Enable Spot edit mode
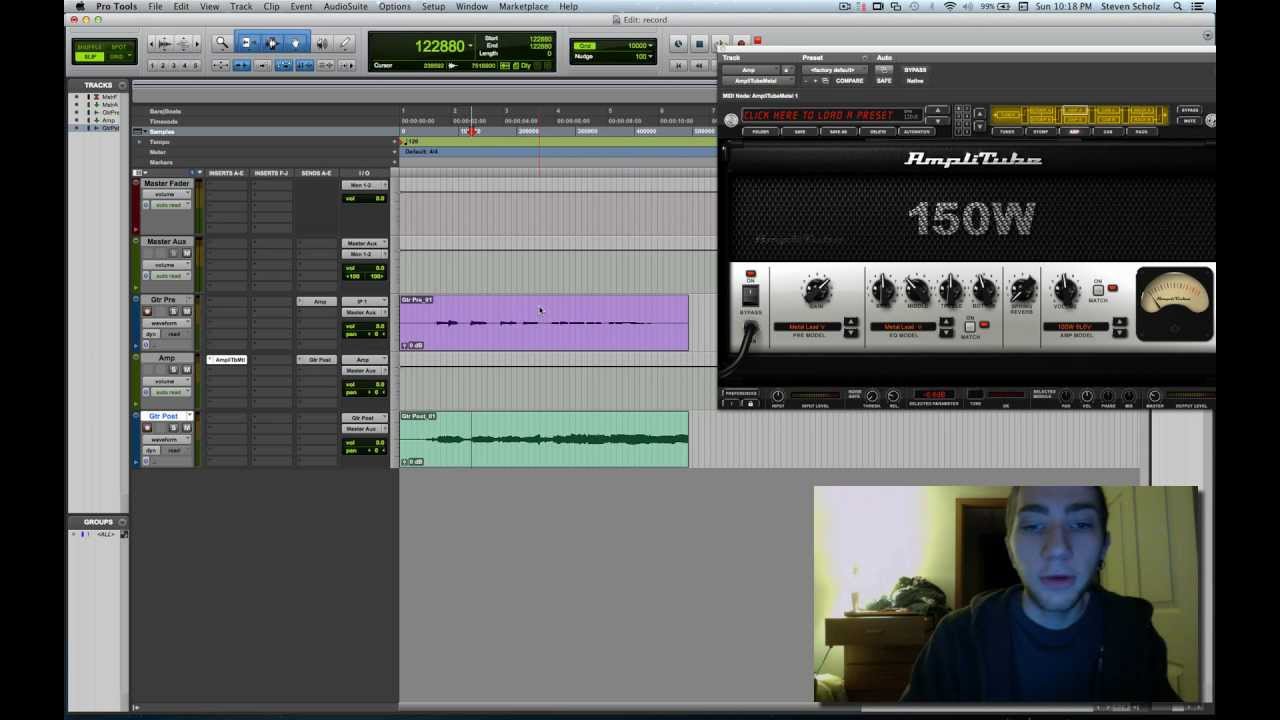The width and height of the screenshot is (1280, 720). click(119, 47)
